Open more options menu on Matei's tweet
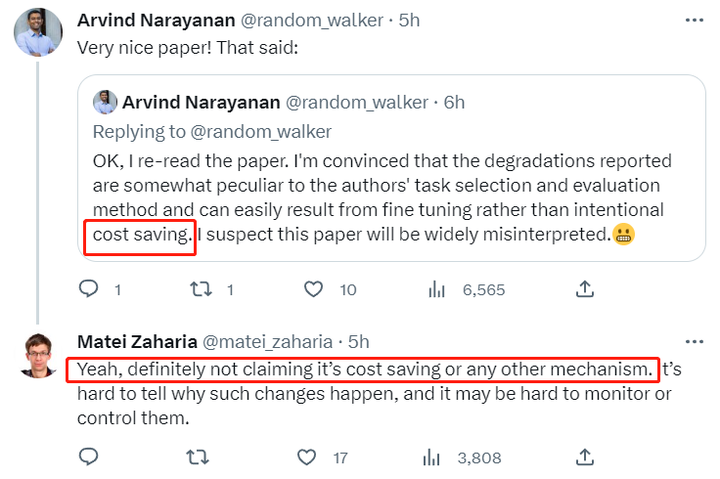 click(694, 342)
